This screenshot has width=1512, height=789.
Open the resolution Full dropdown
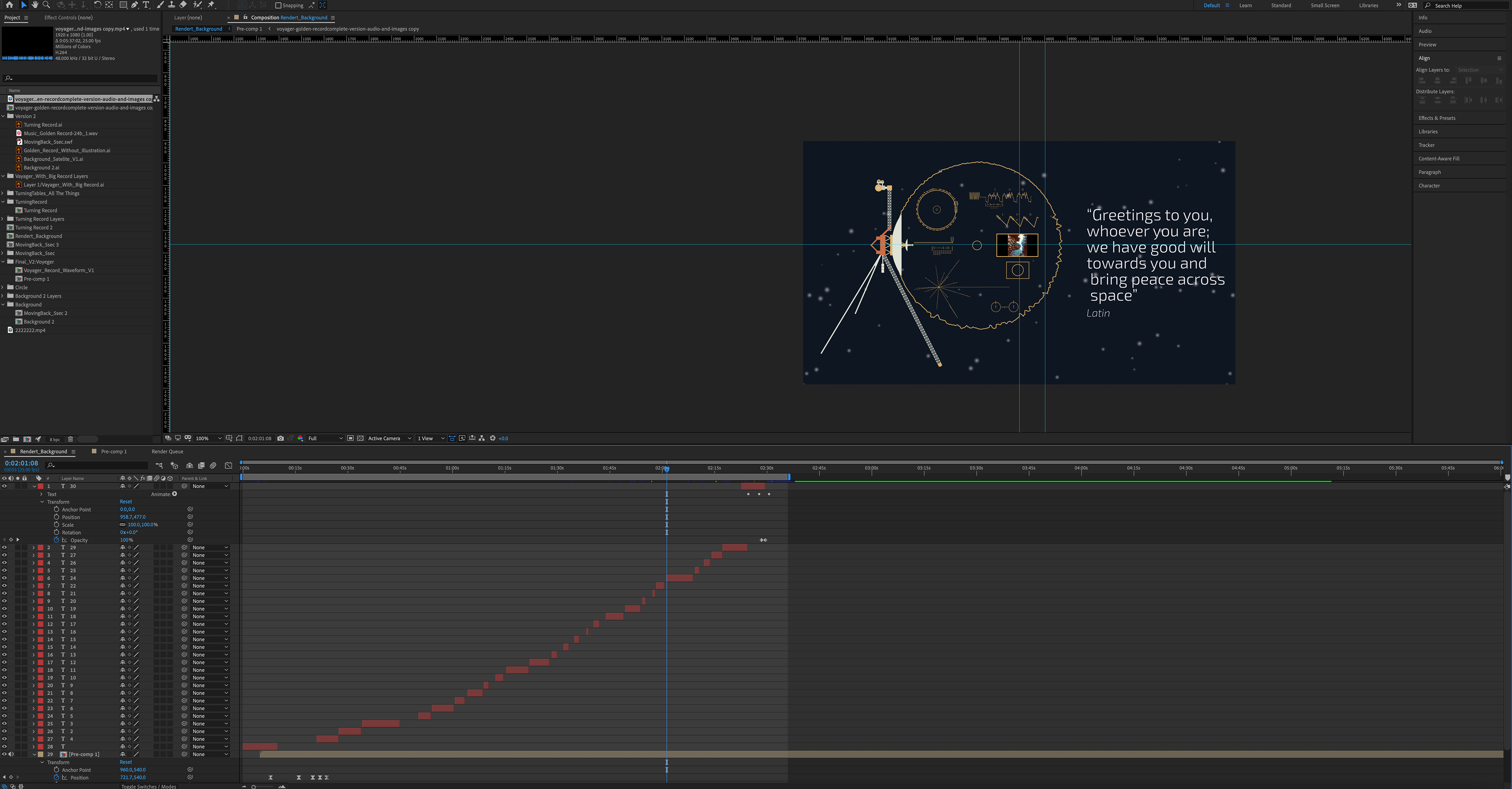tap(325, 438)
